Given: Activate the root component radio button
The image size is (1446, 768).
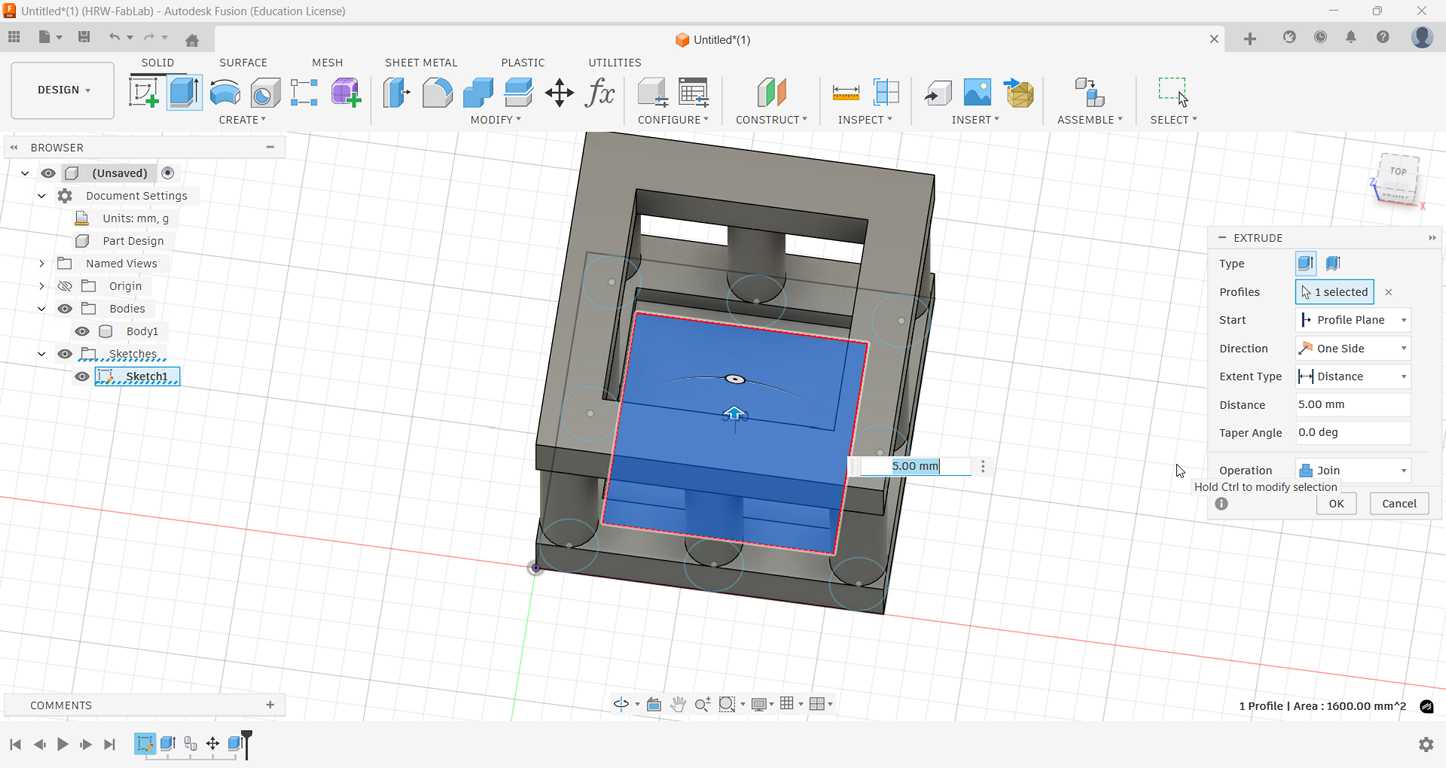Looking at the screenshot, I should coord(168,173).
